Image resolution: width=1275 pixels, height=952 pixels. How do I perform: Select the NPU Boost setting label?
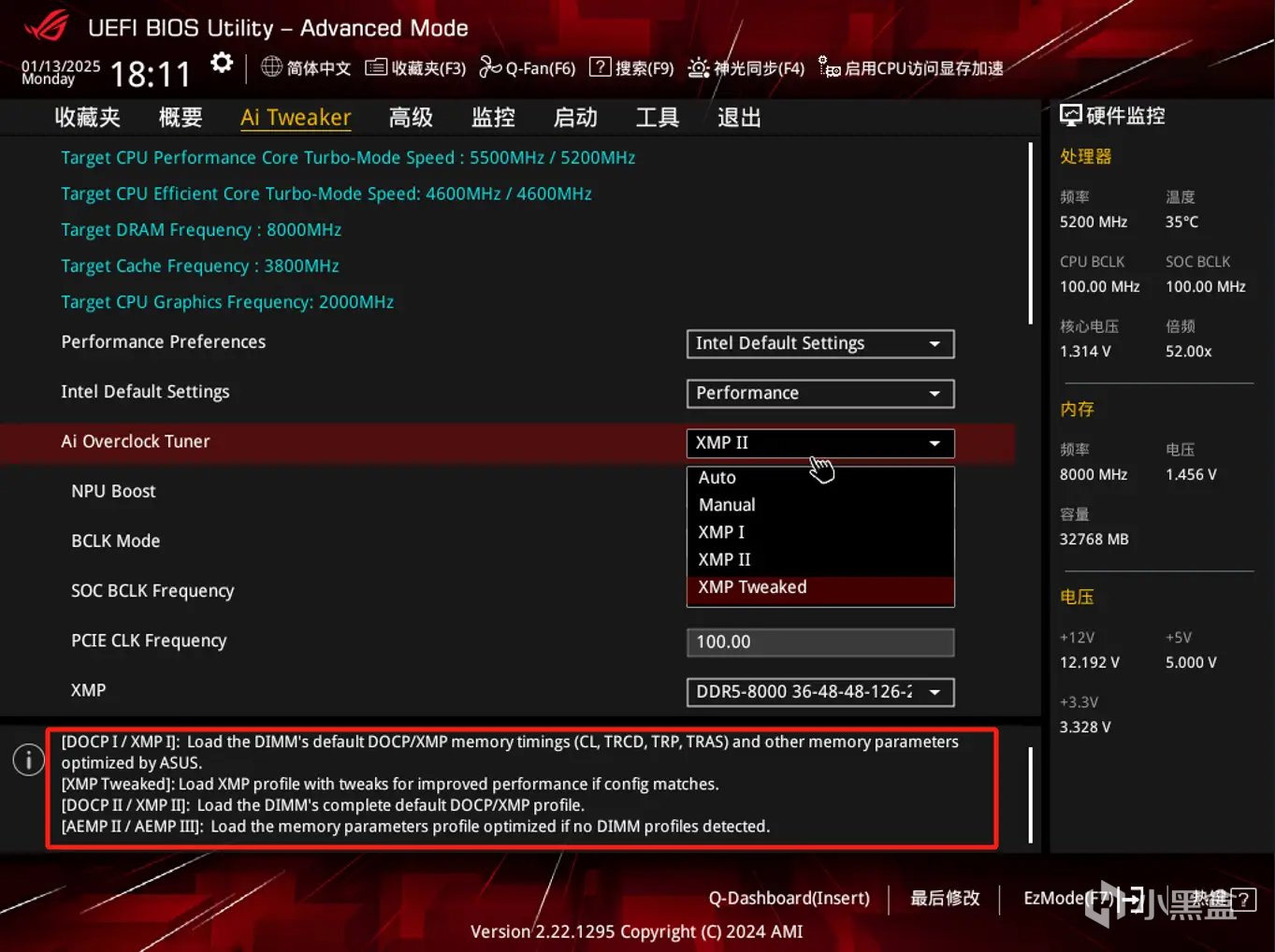(113, 491)
